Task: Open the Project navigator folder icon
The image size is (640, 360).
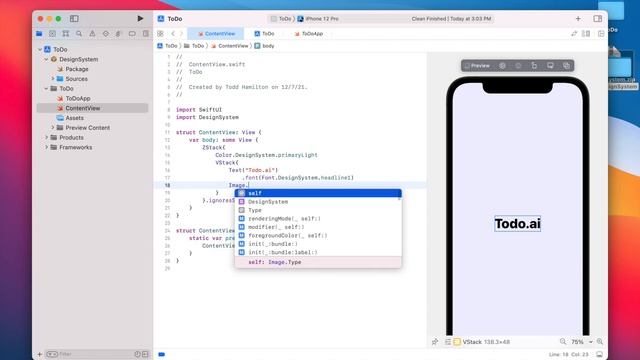Action: pyautogui.click(x=39, y=33)
